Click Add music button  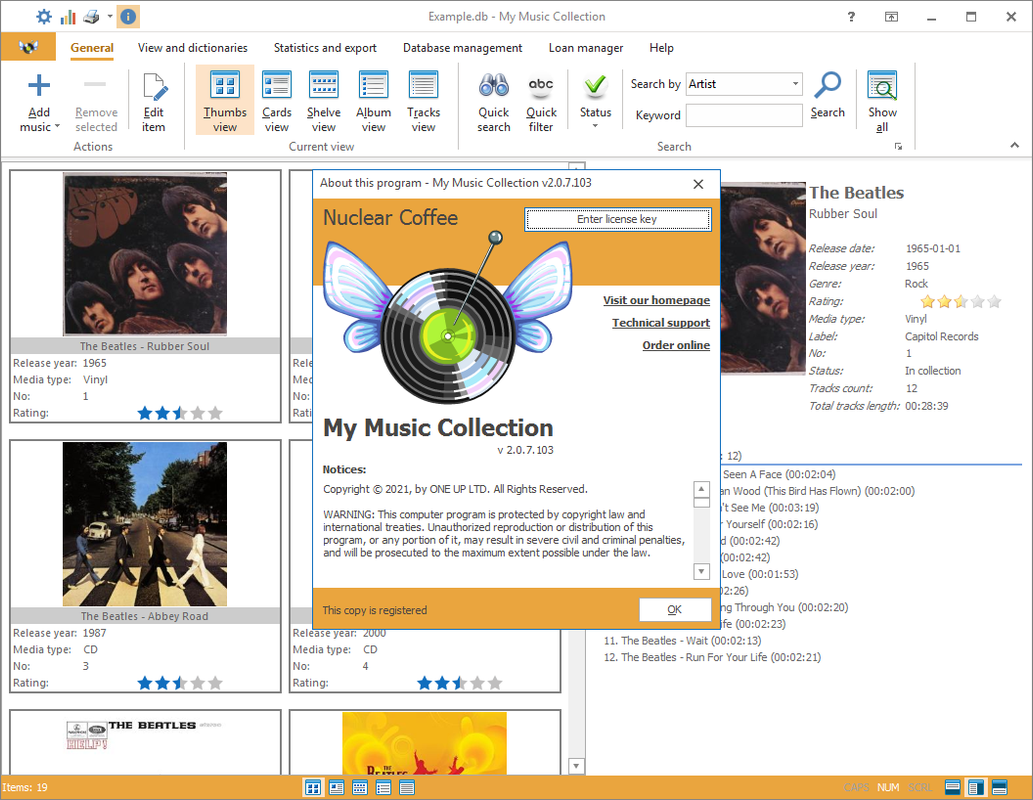[39, 102]
